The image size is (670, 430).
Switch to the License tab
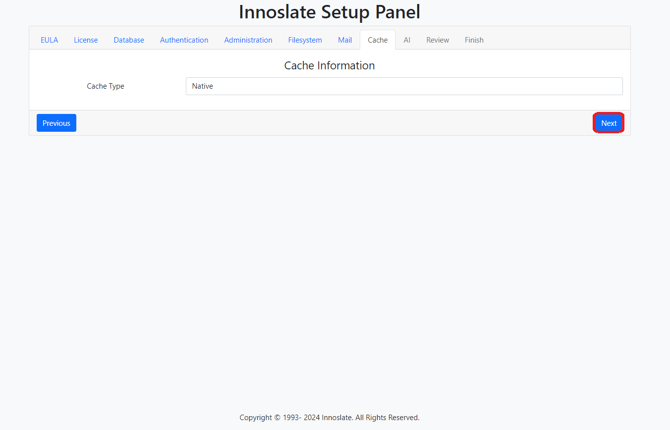85,40
